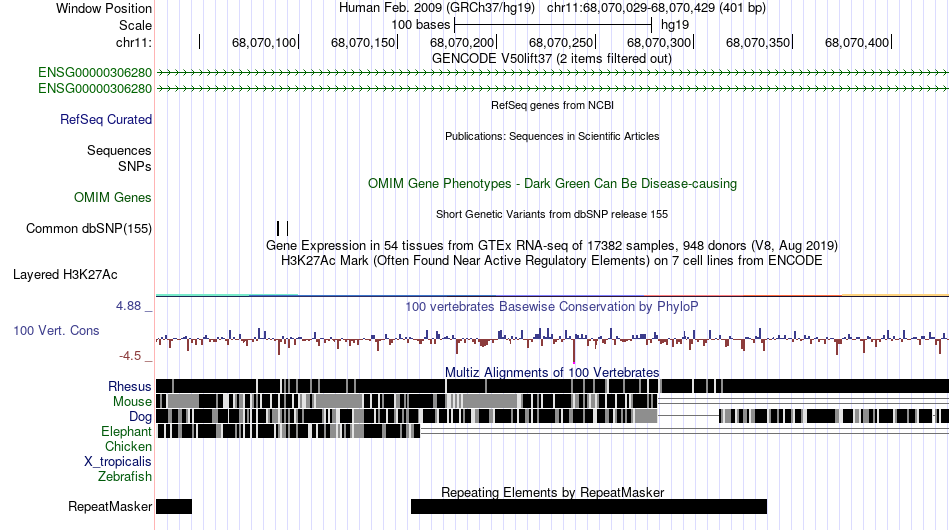950x530 pixels.
Task: Click the 68,070,150 ruler position
Action: tap(363, 42)
